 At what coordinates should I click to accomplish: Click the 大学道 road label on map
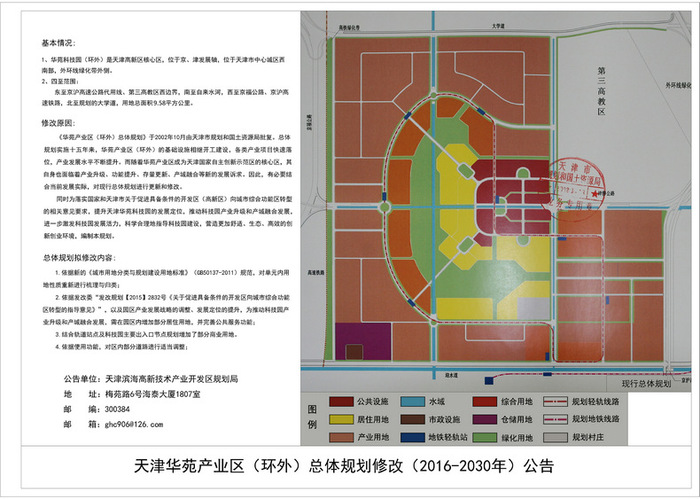click(x=498, y=26)
